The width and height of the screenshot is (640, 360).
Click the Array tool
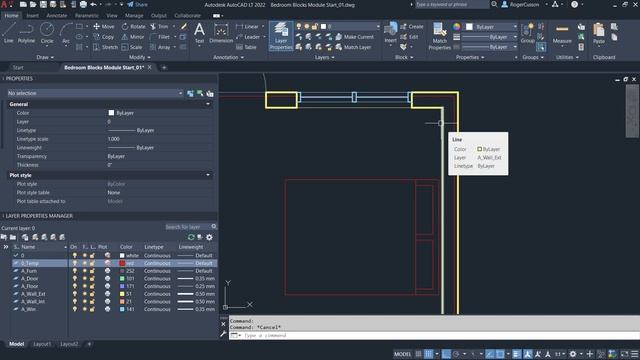click(x=160, y=47)
